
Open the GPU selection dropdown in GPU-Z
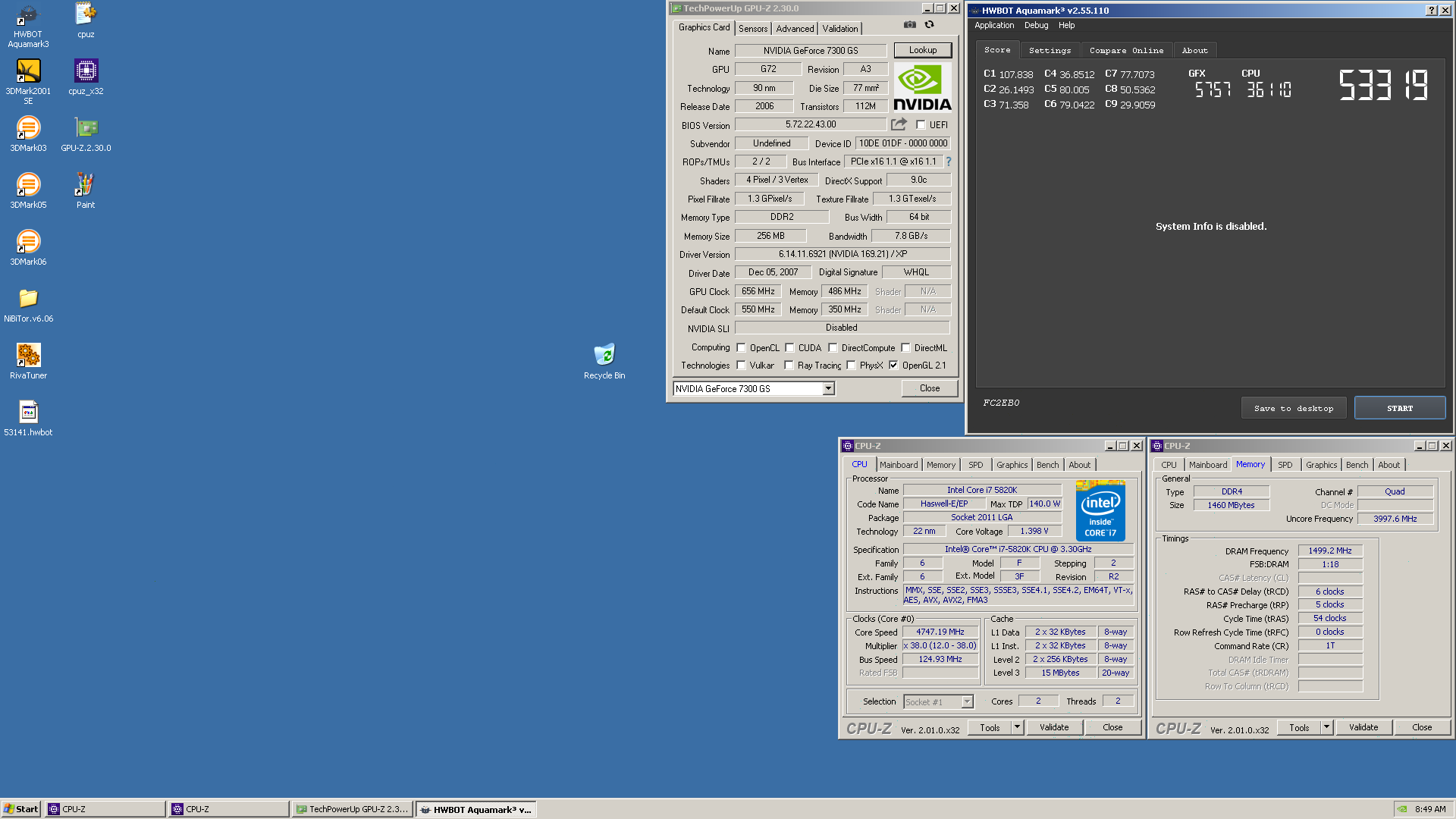pyautogui.click(x=828, y=388)
